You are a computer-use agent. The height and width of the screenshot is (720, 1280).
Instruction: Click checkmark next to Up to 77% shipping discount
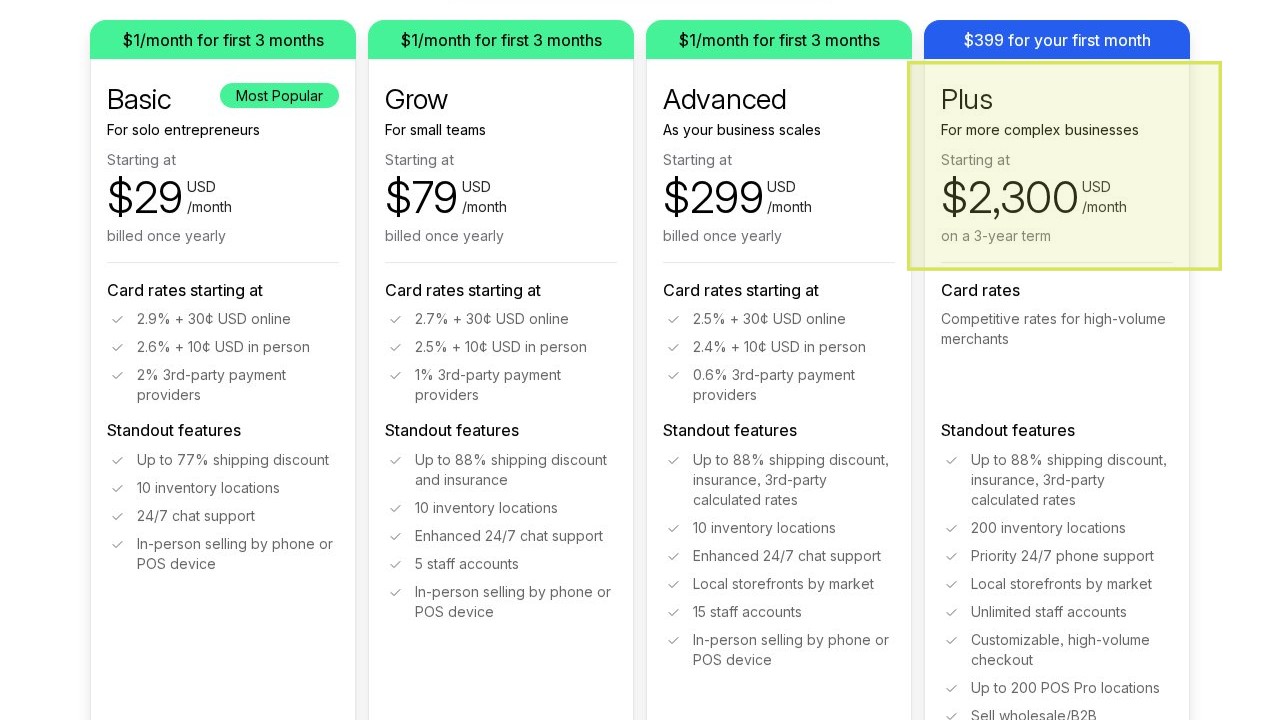click(117, 460)
